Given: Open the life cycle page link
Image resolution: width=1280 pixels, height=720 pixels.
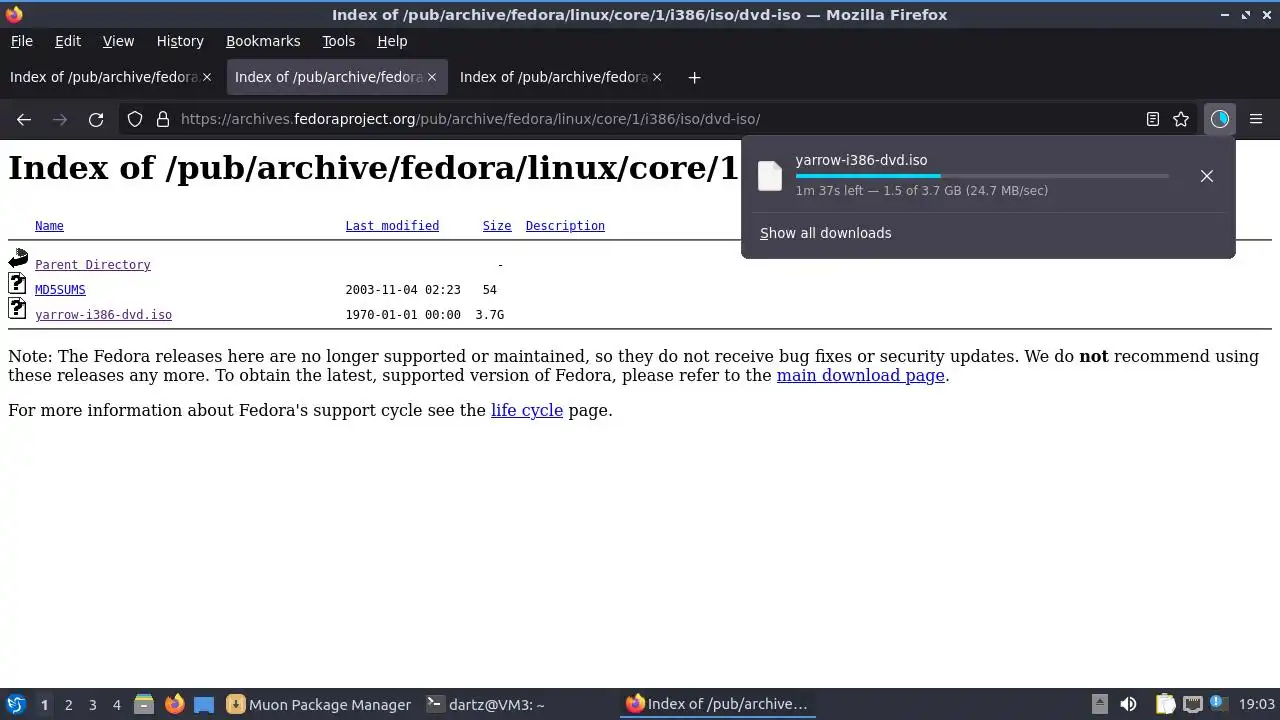Looking at the screenshot, I should pos(527,410).
